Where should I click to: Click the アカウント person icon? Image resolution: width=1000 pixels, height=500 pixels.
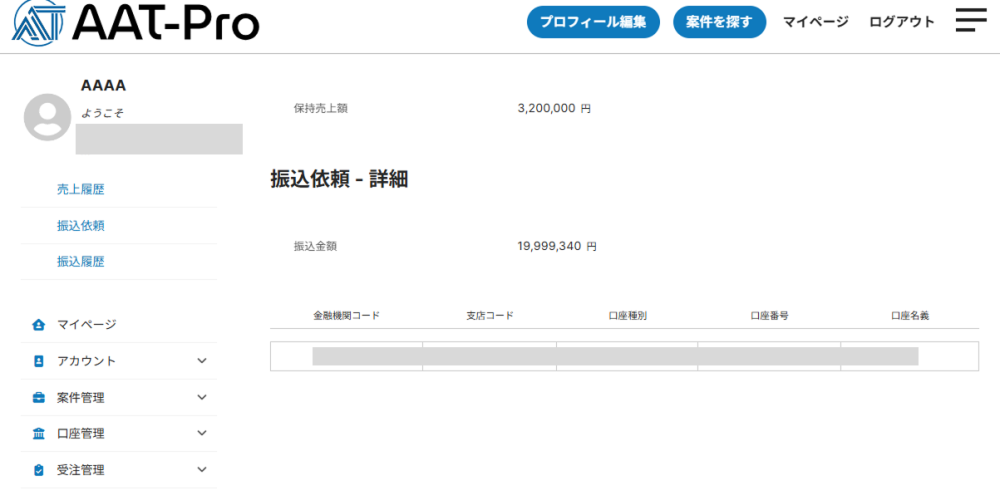pos(39,361)
